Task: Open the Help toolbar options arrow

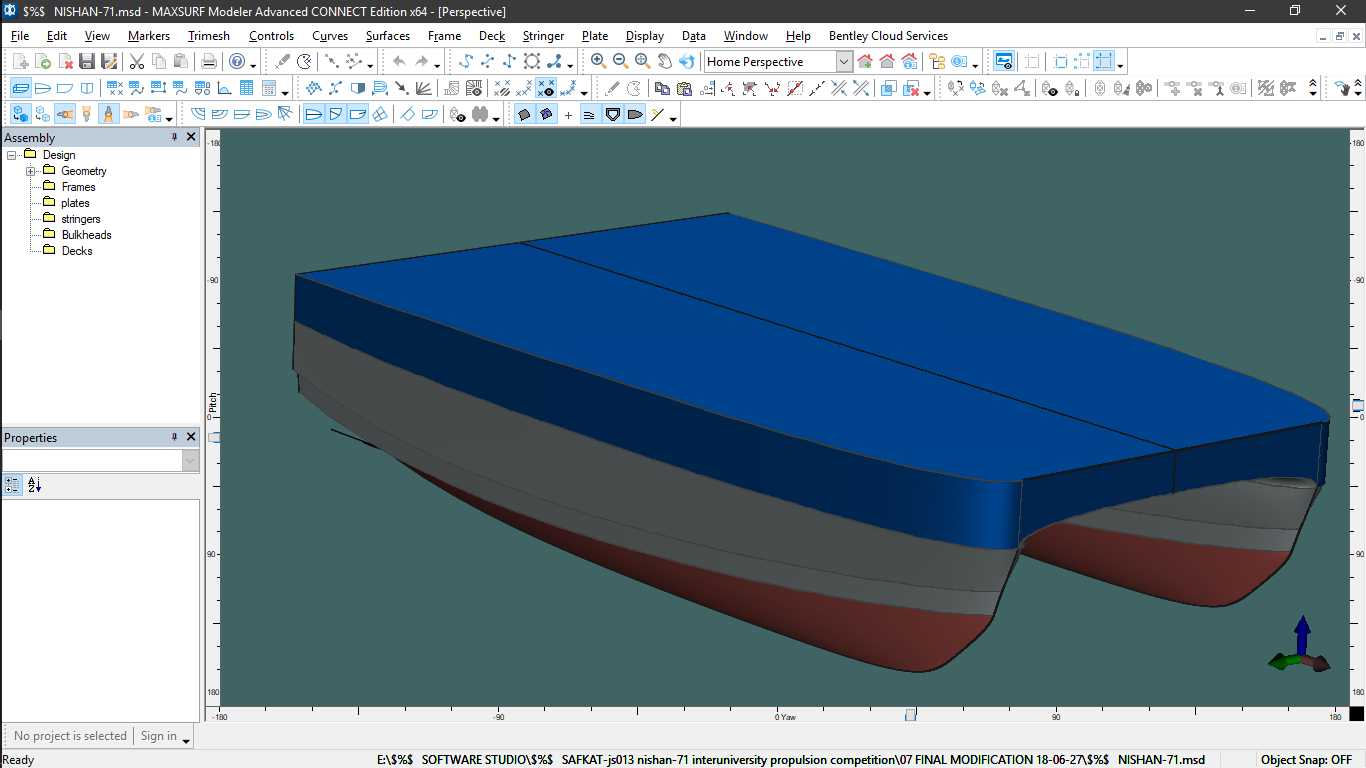Action: (253, 64)
